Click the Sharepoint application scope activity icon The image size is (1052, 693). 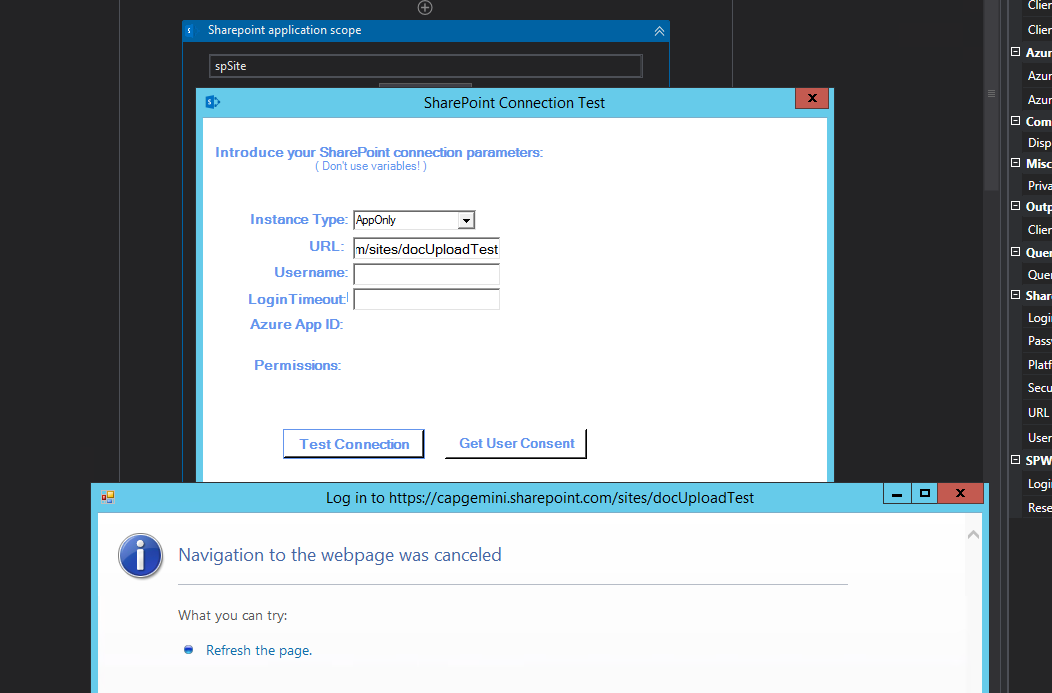click(x=189, y=31)
